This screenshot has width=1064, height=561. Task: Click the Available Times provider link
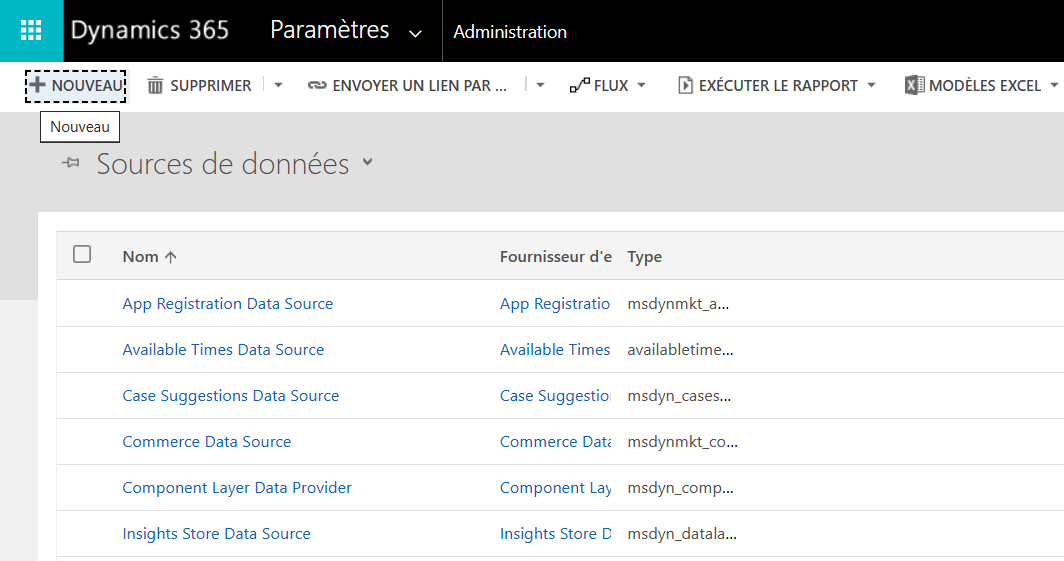click(555, 350)
